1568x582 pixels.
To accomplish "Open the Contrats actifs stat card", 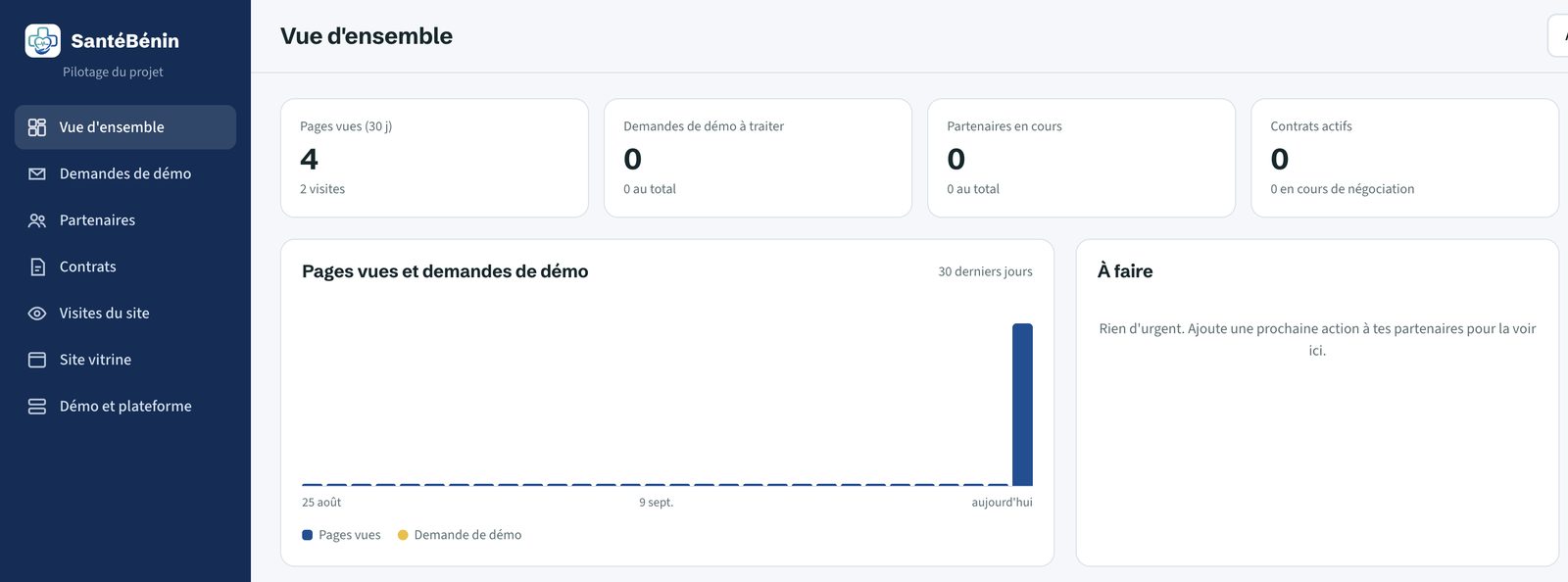I will click(x=1404, y=158).
